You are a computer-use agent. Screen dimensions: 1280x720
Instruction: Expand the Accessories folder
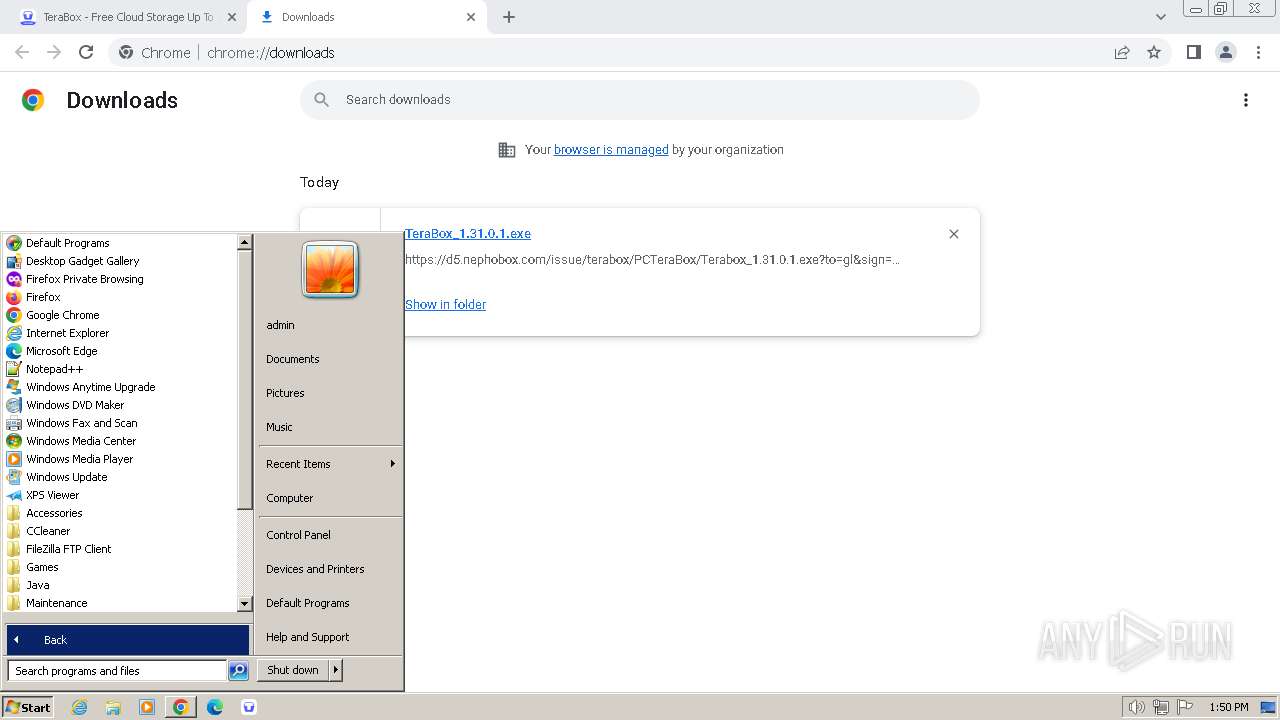[54, 513]
